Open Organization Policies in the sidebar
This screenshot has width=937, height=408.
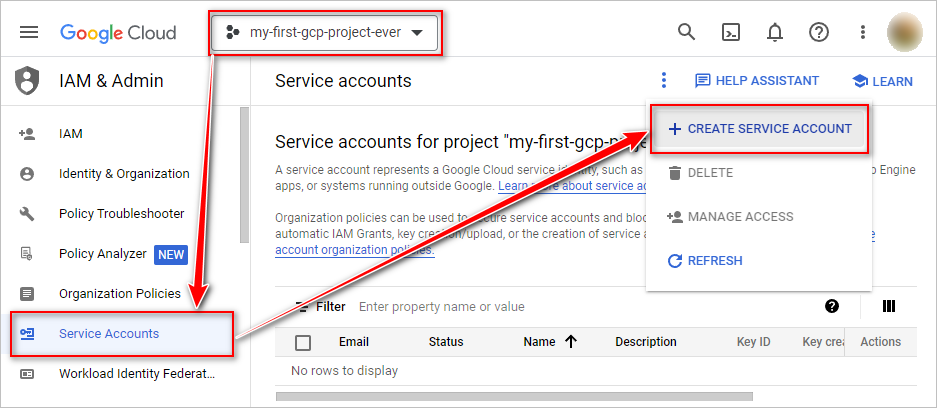pos(121,293)
